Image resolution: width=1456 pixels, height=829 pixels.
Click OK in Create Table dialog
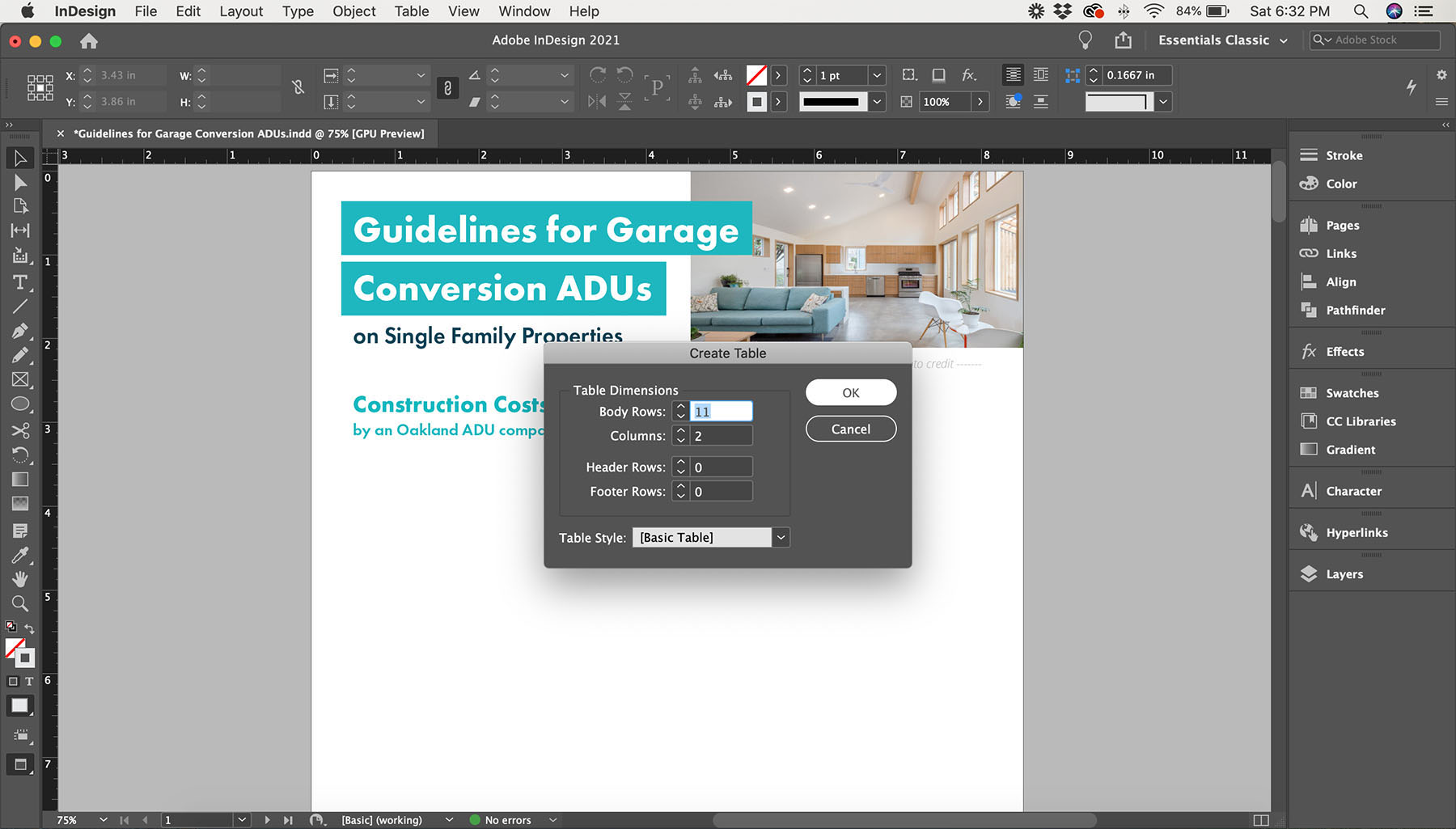pyautogui.click(x=850, y=393)
